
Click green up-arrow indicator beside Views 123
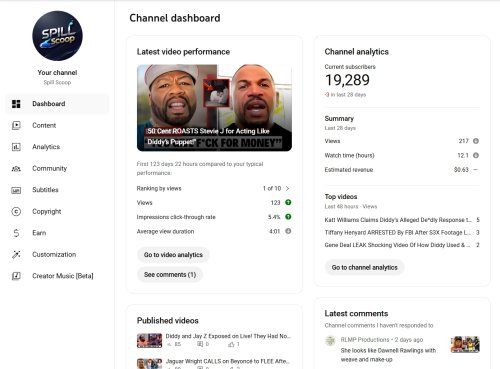click(x=288, y=202)
